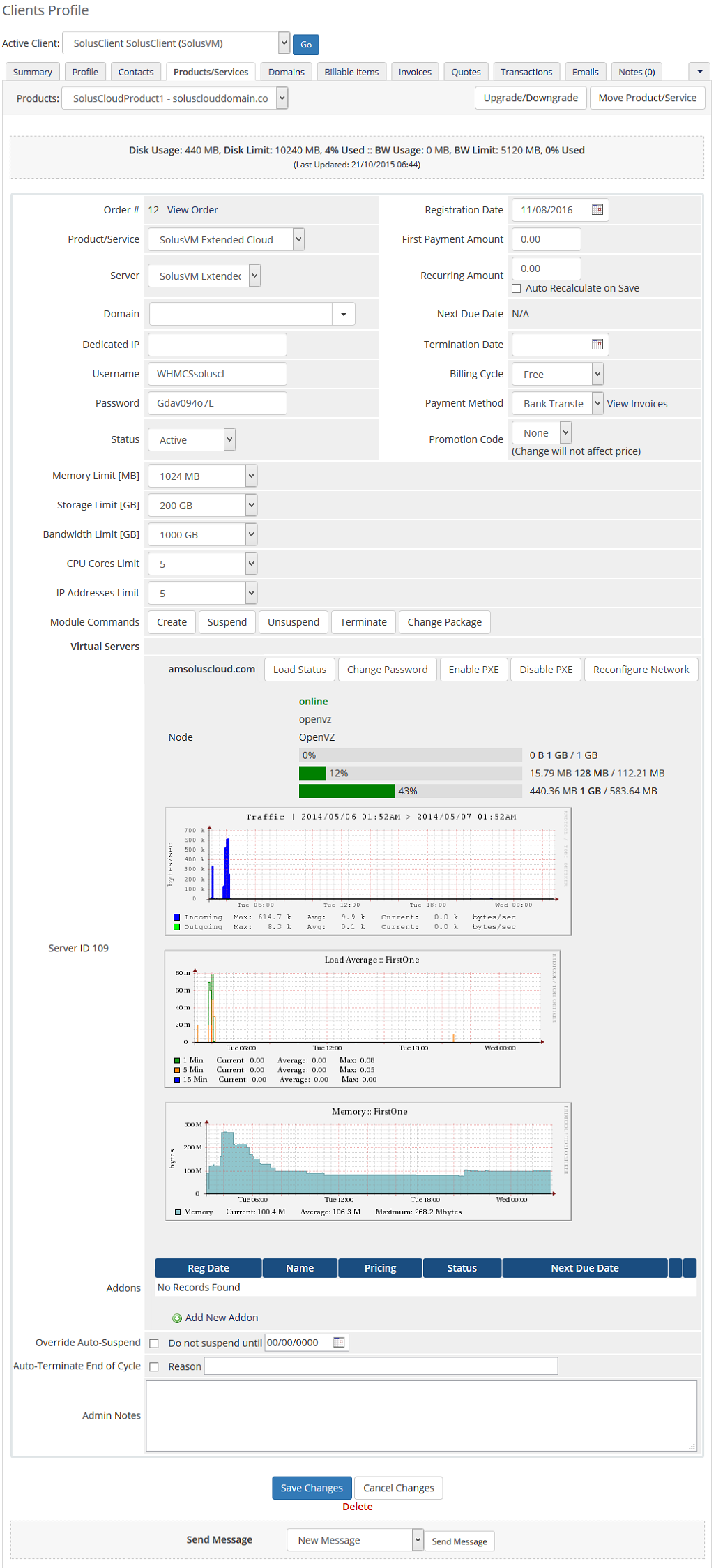Open the Active Client dropdown
The image size is (716, 1568).
pyautogui.click(x=176, y=43)
